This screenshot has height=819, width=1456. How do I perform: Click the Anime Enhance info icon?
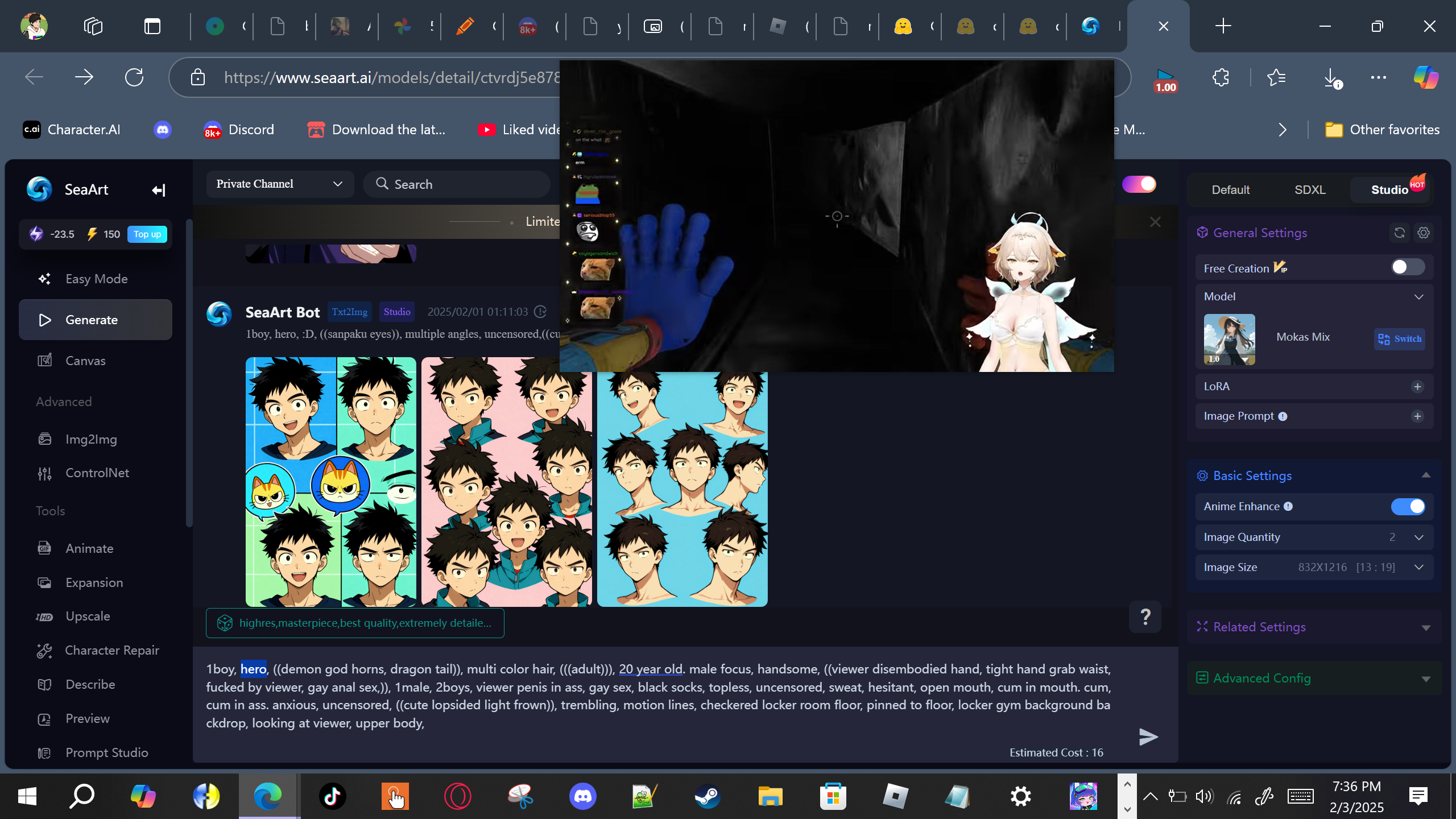click(x=1288, y=506)
